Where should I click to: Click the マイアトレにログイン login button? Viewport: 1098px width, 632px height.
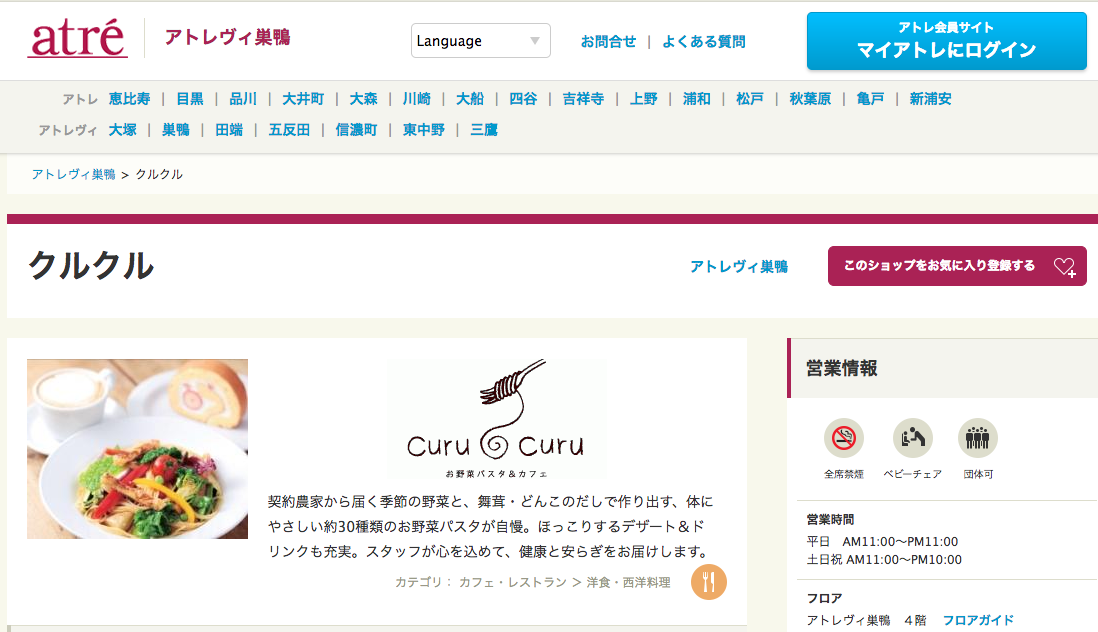[947, 41]
